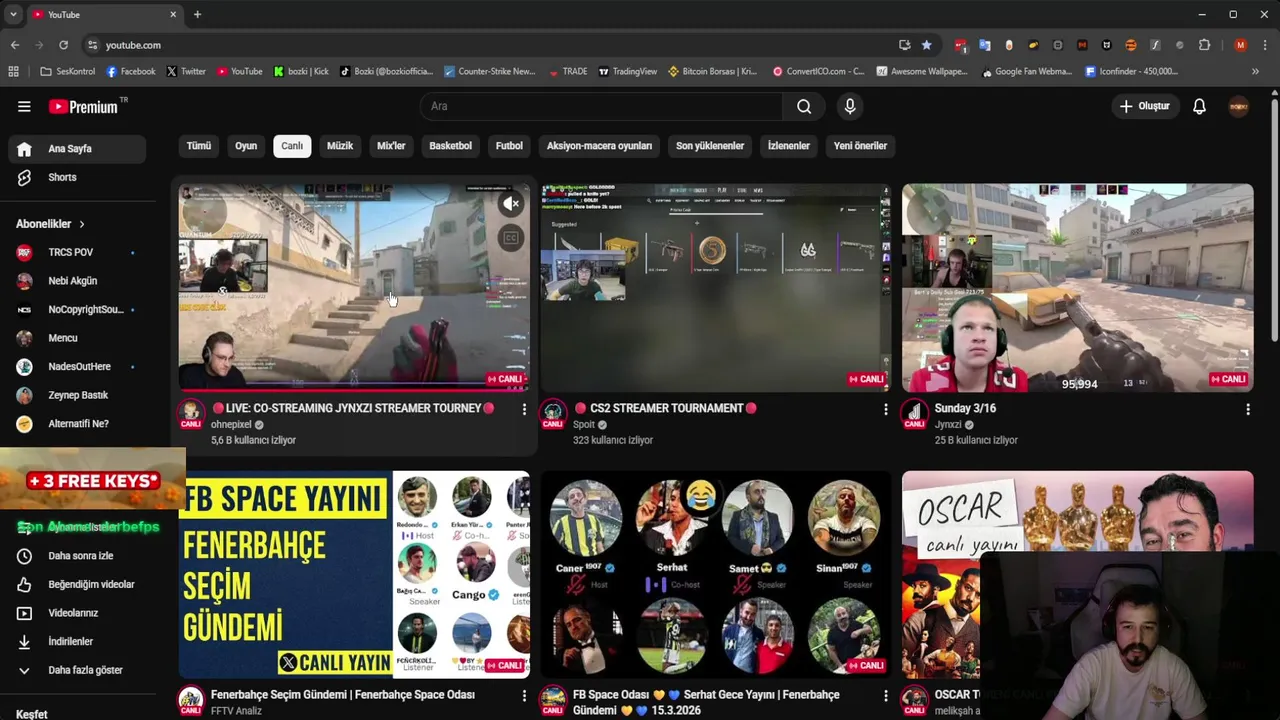Open the Chrome profile M avatar
The width and height of the screenshot is (1280, 720).
coord(1240,45)
